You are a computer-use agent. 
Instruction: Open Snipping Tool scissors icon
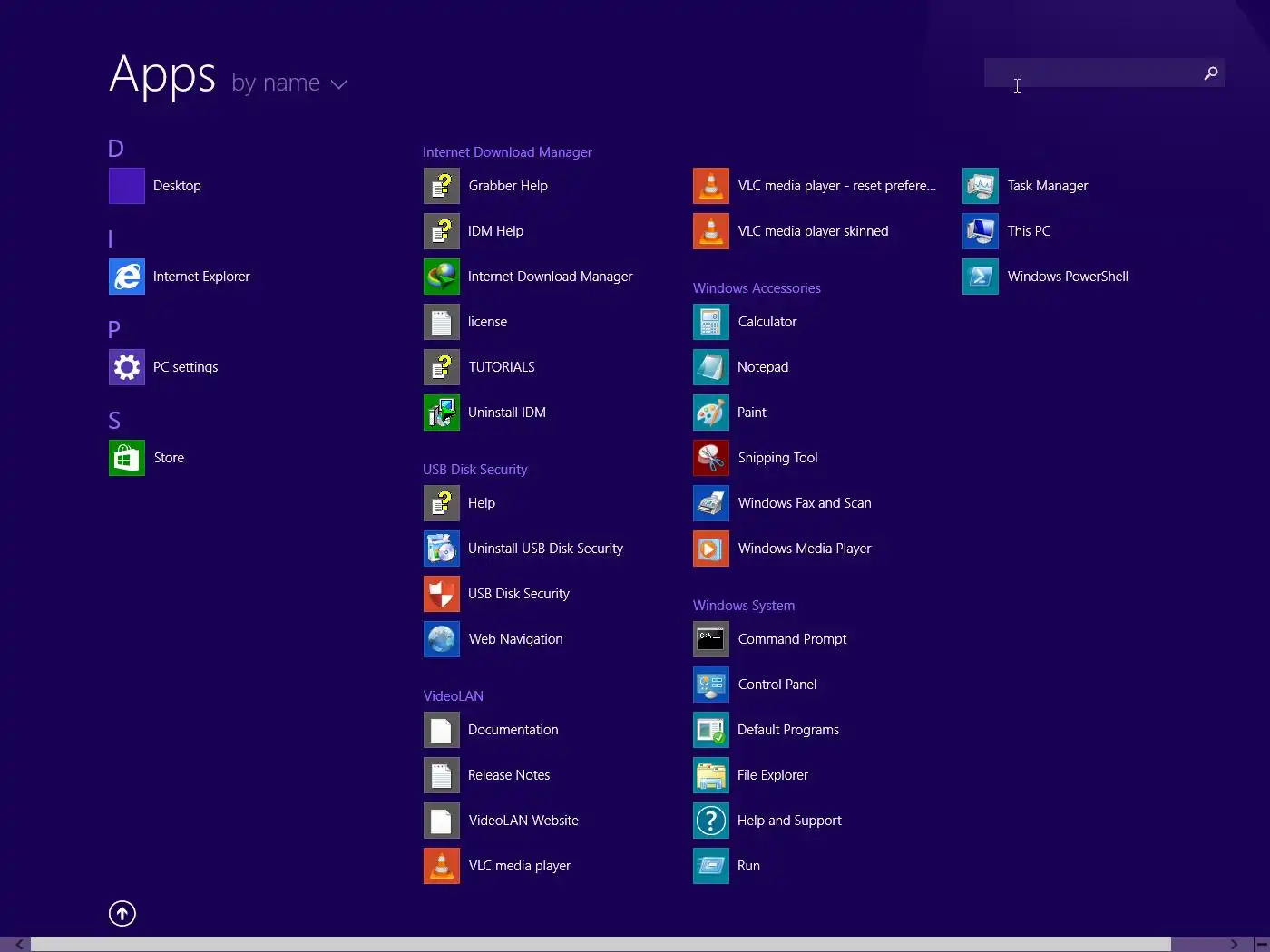point(711,458)
